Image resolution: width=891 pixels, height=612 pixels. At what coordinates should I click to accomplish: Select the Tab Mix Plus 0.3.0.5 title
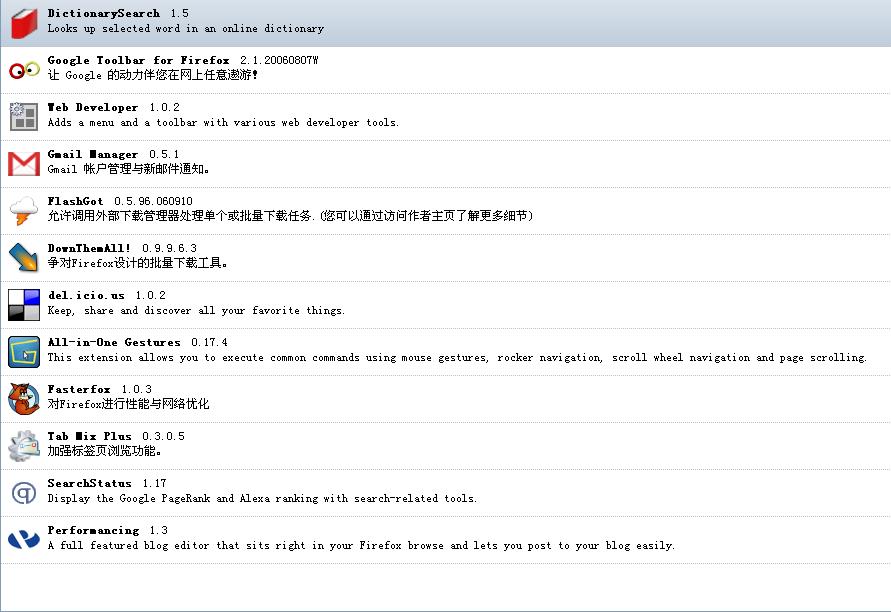[x=116, y=436]
